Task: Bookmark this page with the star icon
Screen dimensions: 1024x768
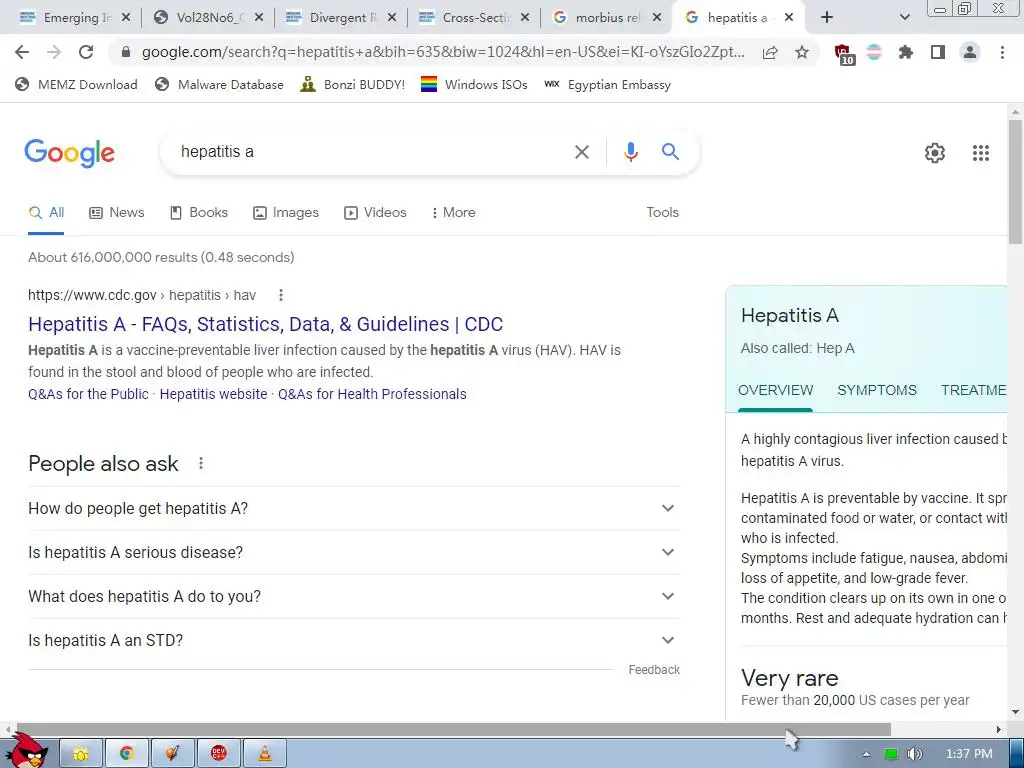Action: coord(802,52)
